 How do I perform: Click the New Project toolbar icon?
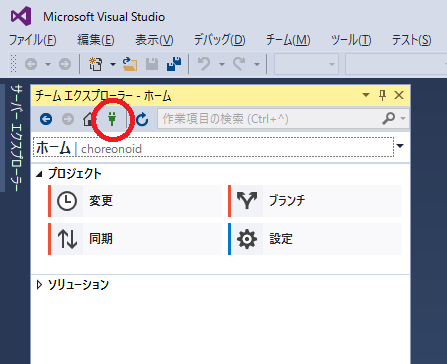coord(96,64)
